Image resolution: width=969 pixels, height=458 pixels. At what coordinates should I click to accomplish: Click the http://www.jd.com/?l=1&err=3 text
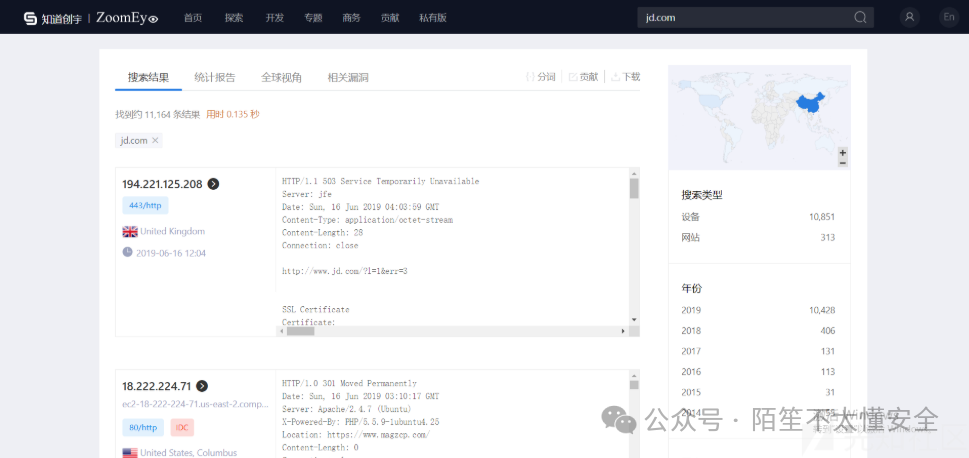tap(345, 271)
